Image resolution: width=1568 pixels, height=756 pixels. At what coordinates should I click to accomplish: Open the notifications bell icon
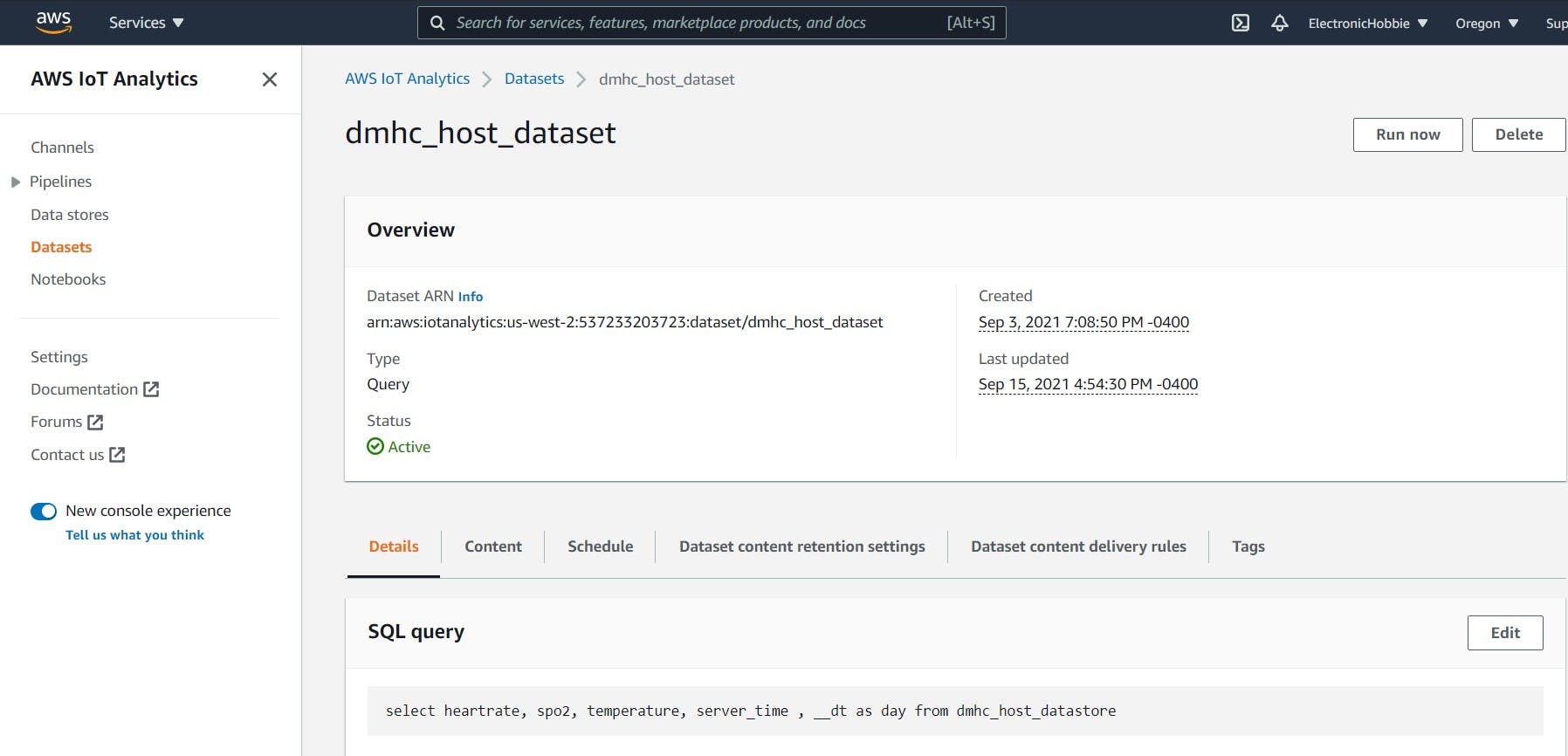click(x=1280, y=23)
